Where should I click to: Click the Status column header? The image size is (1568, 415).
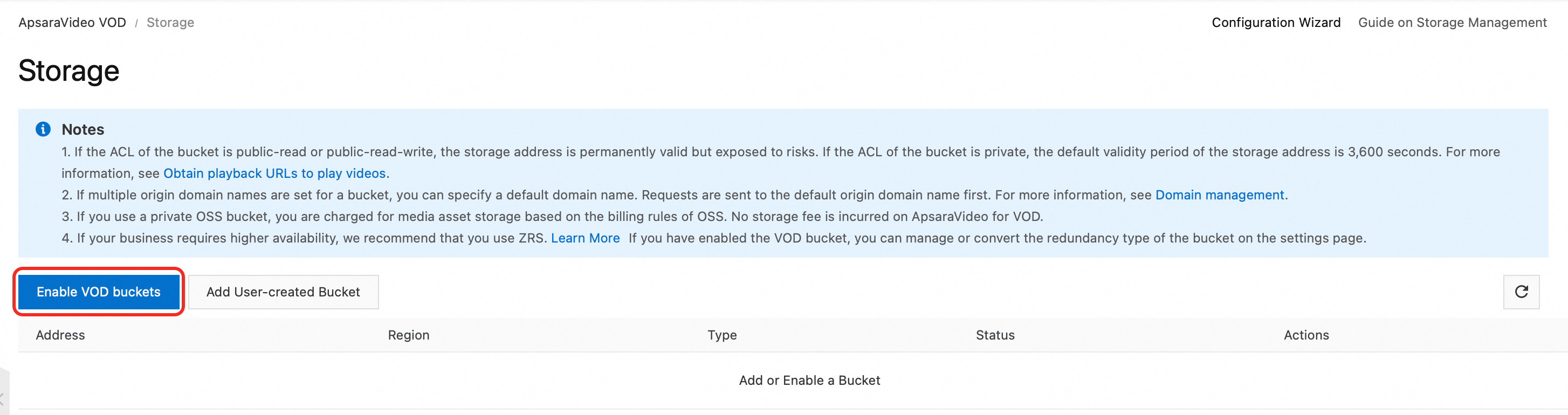995,335
